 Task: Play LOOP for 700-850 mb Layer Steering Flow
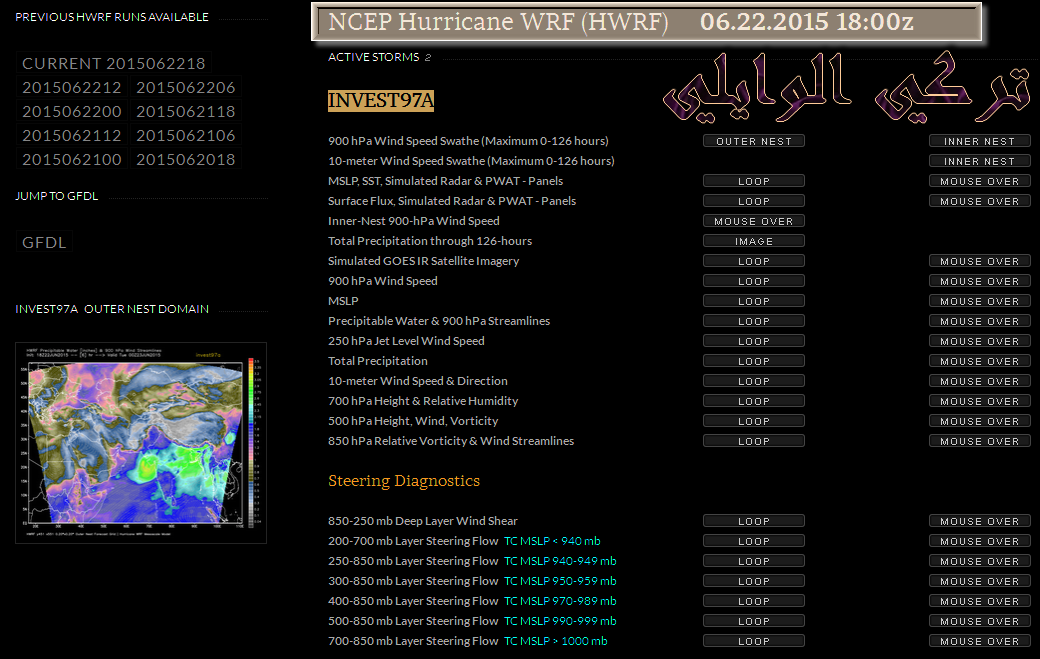pyautogui.click(x=753, y=641)
